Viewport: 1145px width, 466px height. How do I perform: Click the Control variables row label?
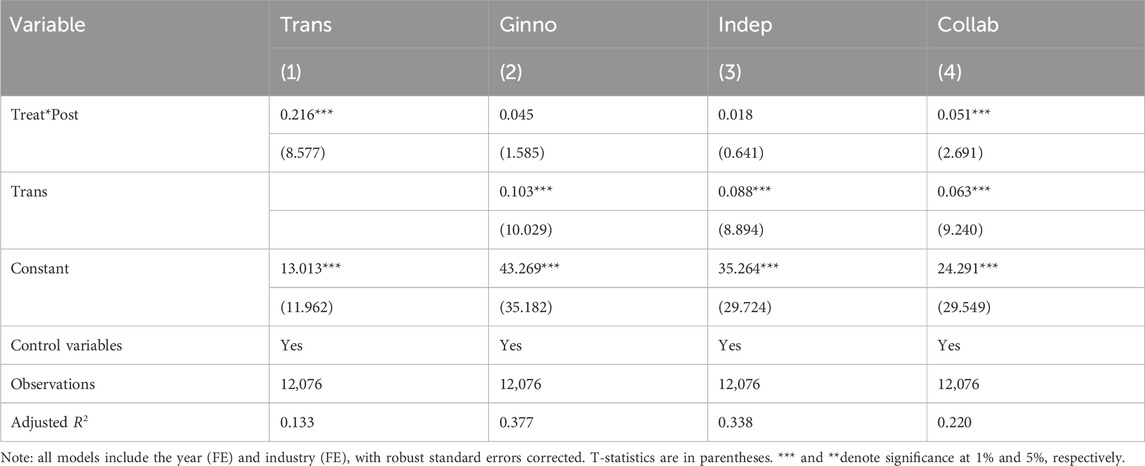66,345
